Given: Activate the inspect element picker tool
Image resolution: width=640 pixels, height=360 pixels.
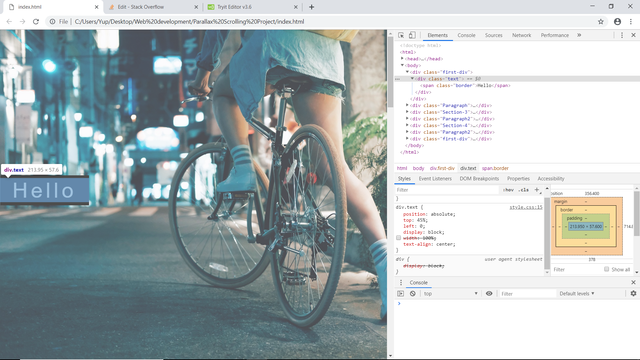Looking at the screenshot, I should (x=401, y=35).
